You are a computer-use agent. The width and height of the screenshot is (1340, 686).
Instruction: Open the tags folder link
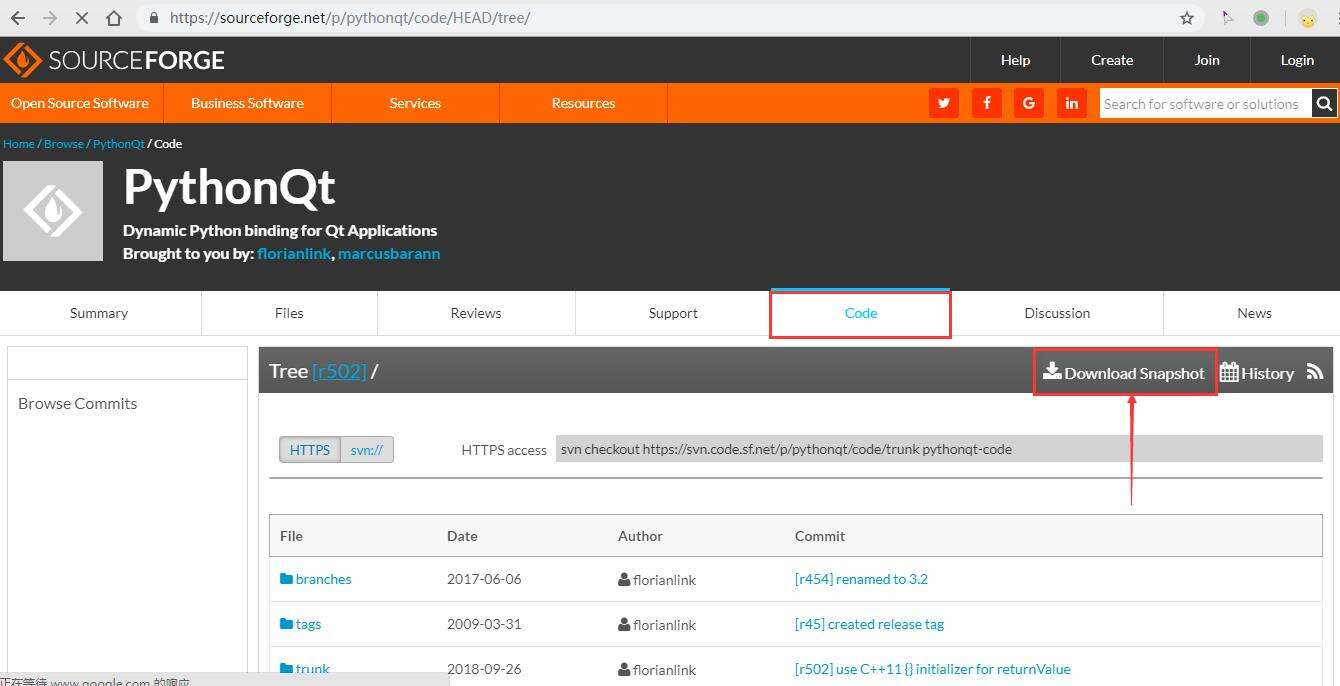[x=308, y=624]
